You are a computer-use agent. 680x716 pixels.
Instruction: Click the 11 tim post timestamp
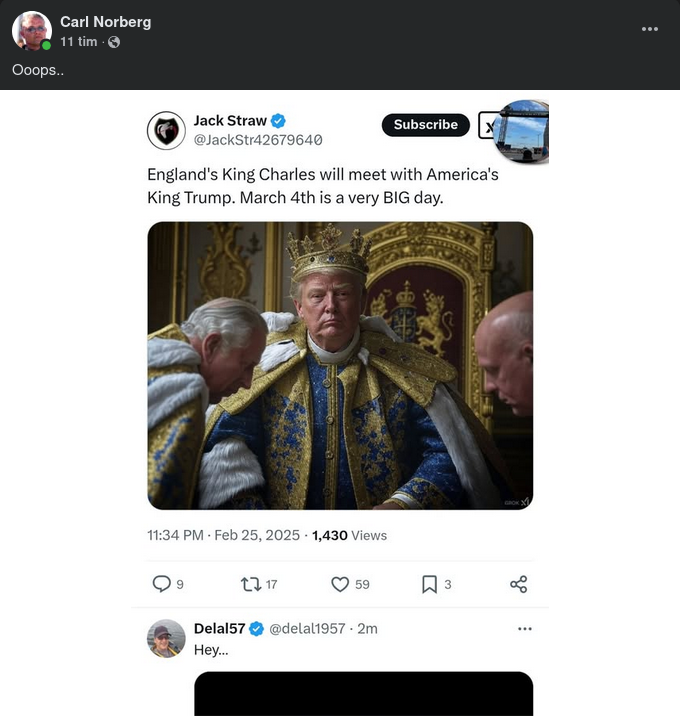point(79,42)
